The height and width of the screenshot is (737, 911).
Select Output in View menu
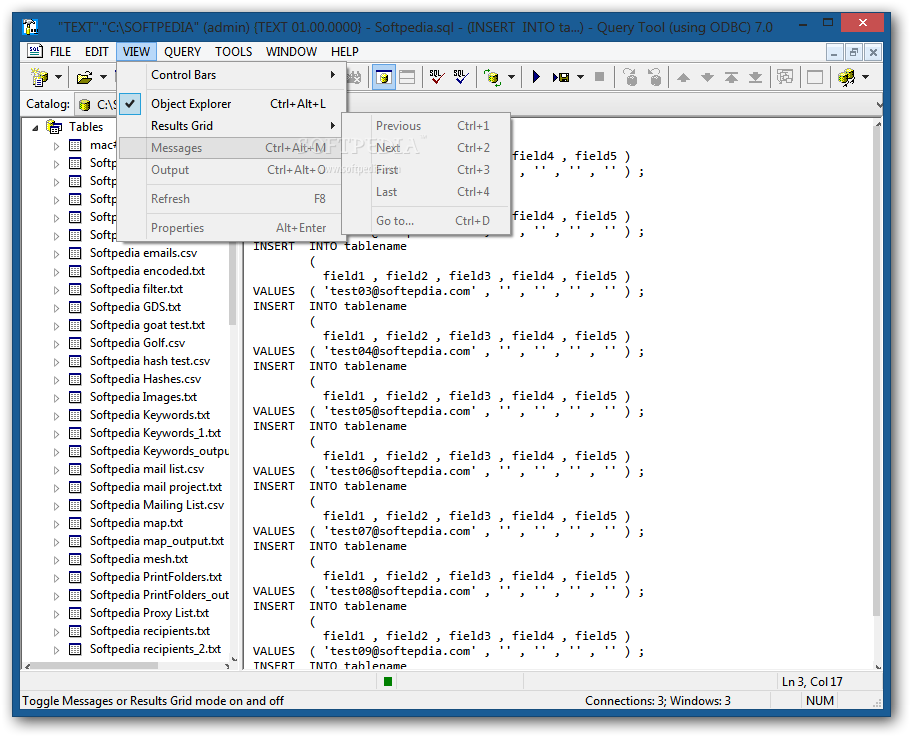(x=233, y=170)
